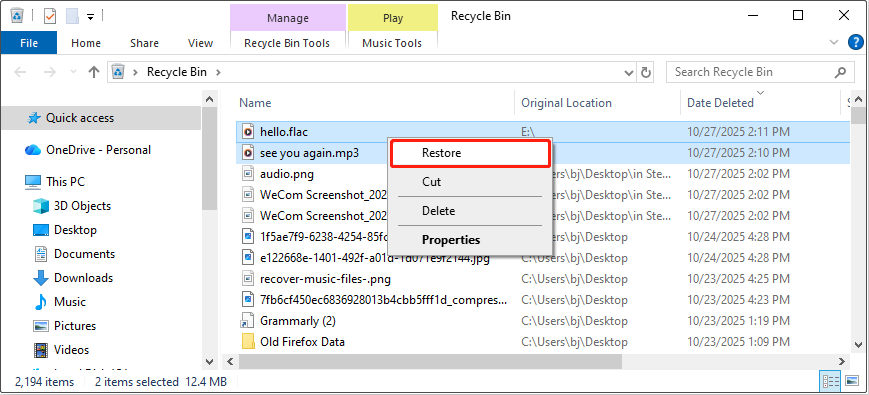869x395 pixels.
Task: Choose Restore from the context menu
Action: [x=470, y=152]
